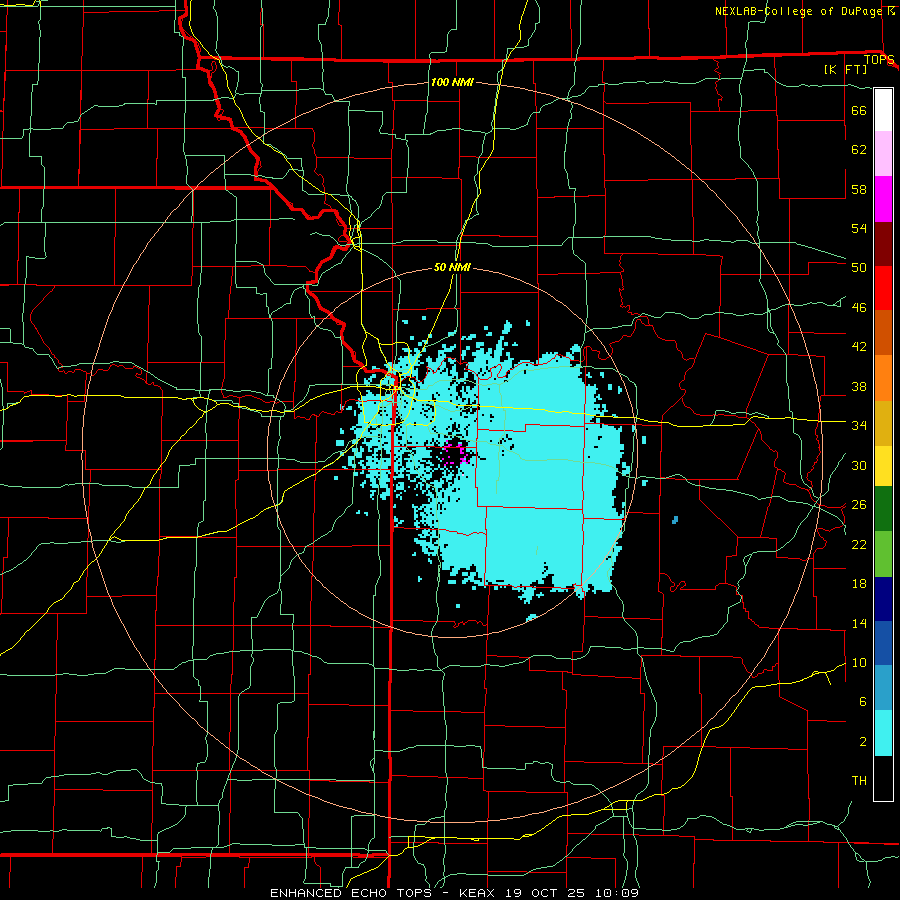This screenshot has width=900, height=900.
Task: Select the dark green 22-26 kft legend swatch
Action: [x=883, y=509]
